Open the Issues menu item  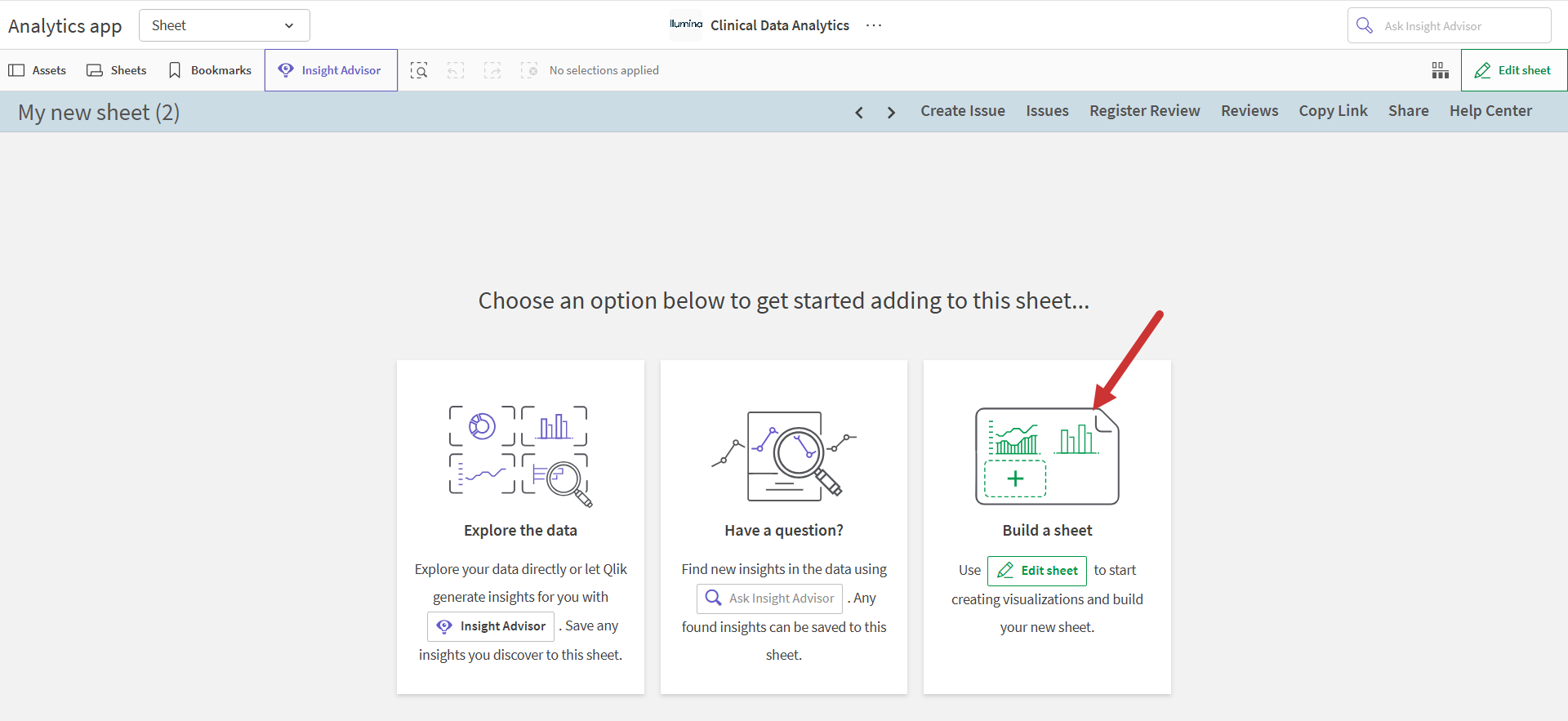[x=1047, y=111]
